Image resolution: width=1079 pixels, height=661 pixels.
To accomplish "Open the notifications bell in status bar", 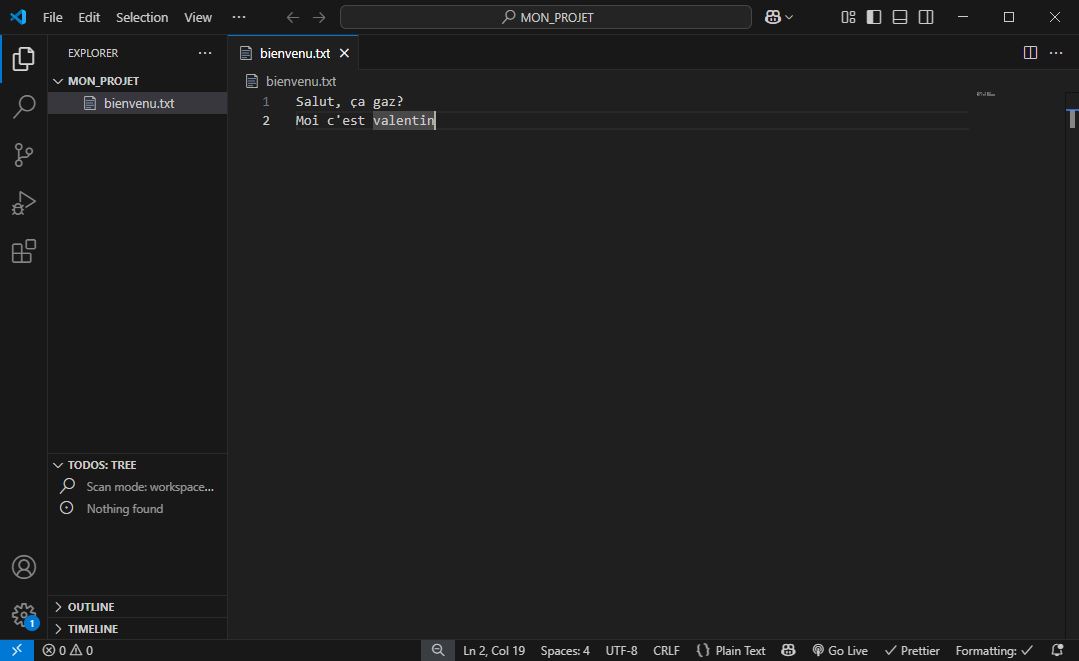I will tap(1057, 650).
